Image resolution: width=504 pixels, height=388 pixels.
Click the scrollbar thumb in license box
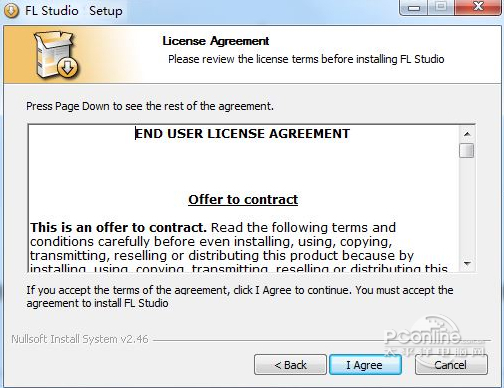point(467,150)
